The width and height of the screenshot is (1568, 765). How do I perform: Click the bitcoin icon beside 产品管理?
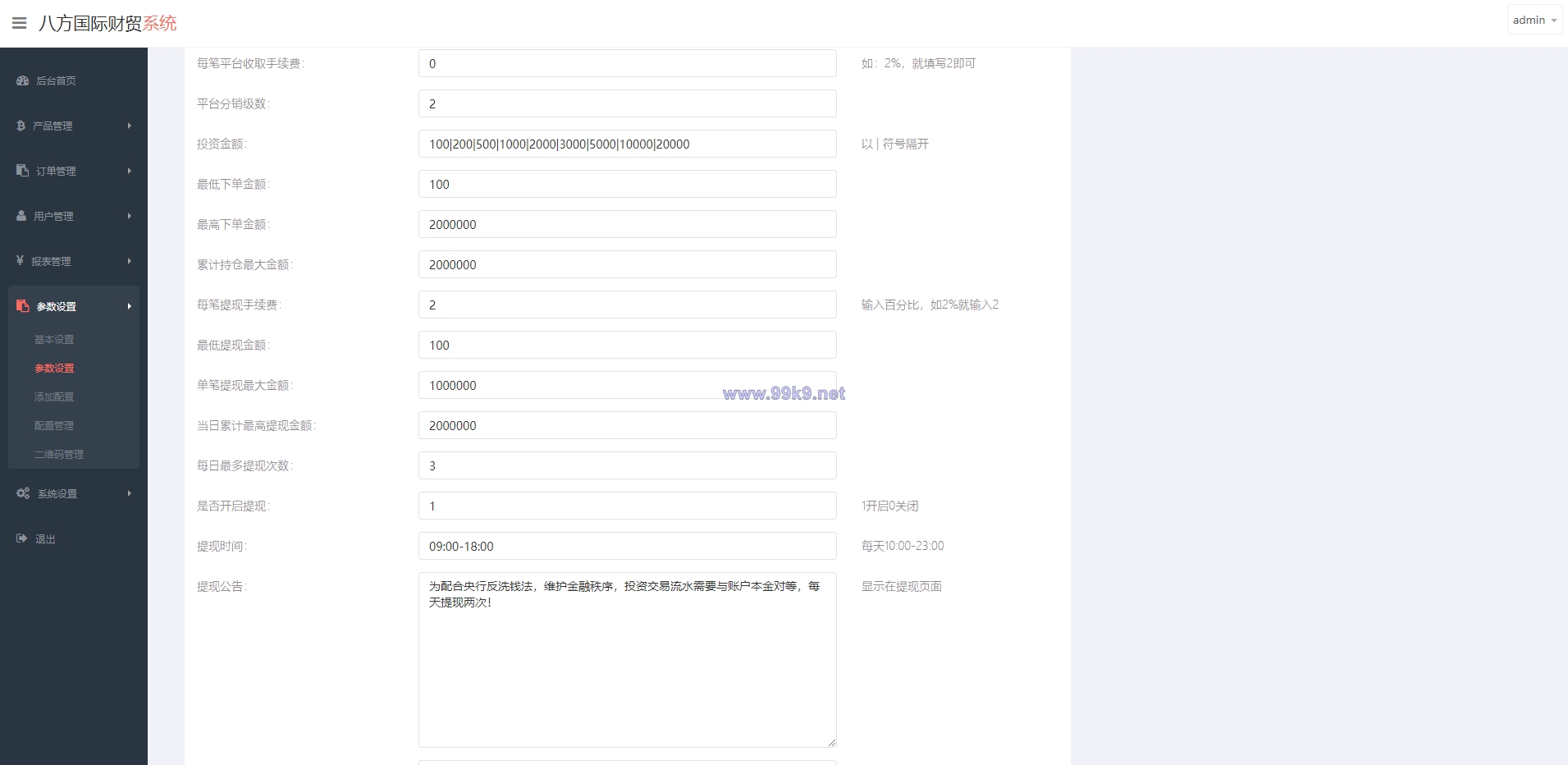click(21, 126)
